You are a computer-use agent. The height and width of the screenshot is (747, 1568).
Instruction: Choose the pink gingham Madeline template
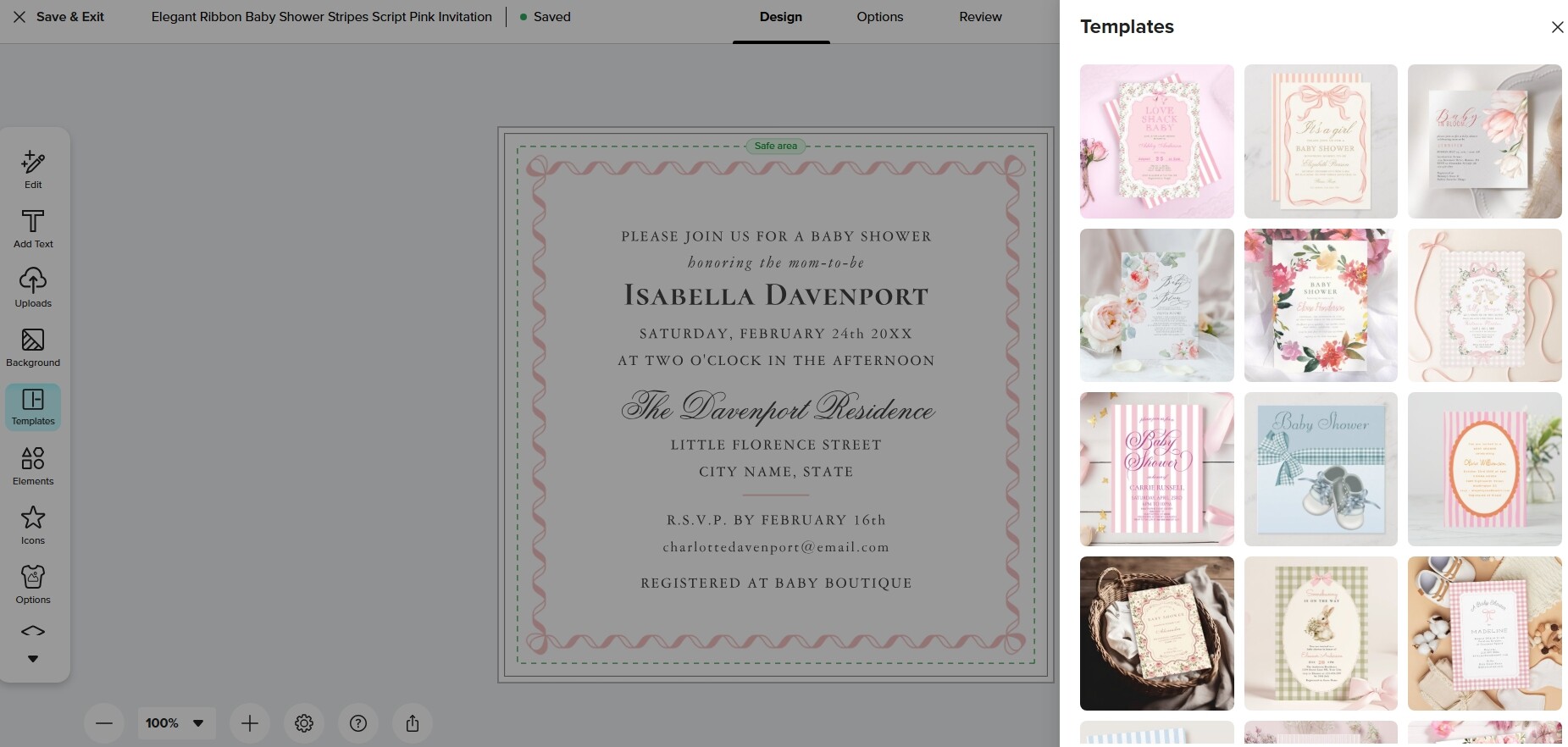coord(1485,634)
